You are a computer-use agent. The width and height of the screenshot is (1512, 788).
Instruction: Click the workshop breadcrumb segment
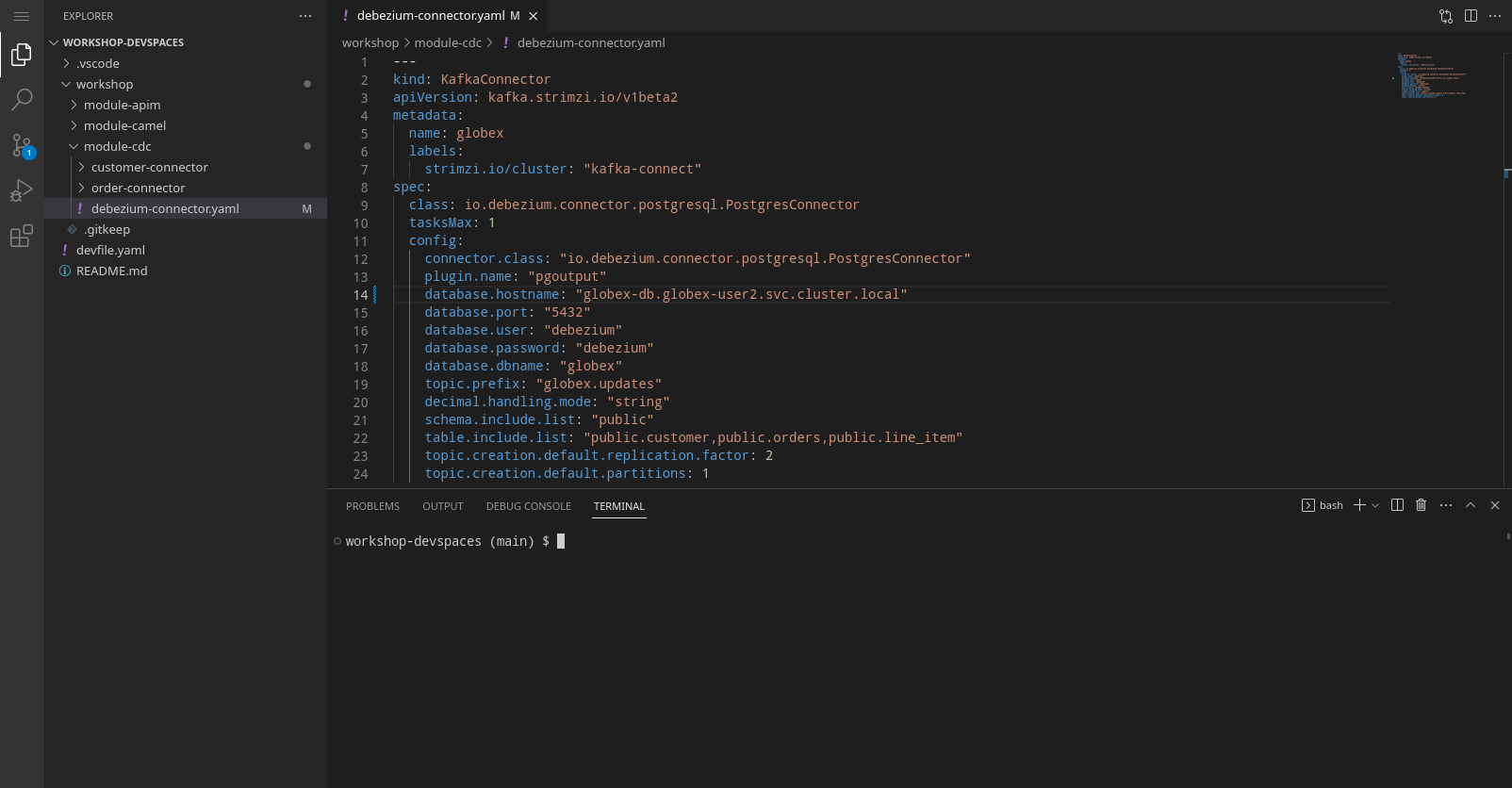tap(370, 42)
